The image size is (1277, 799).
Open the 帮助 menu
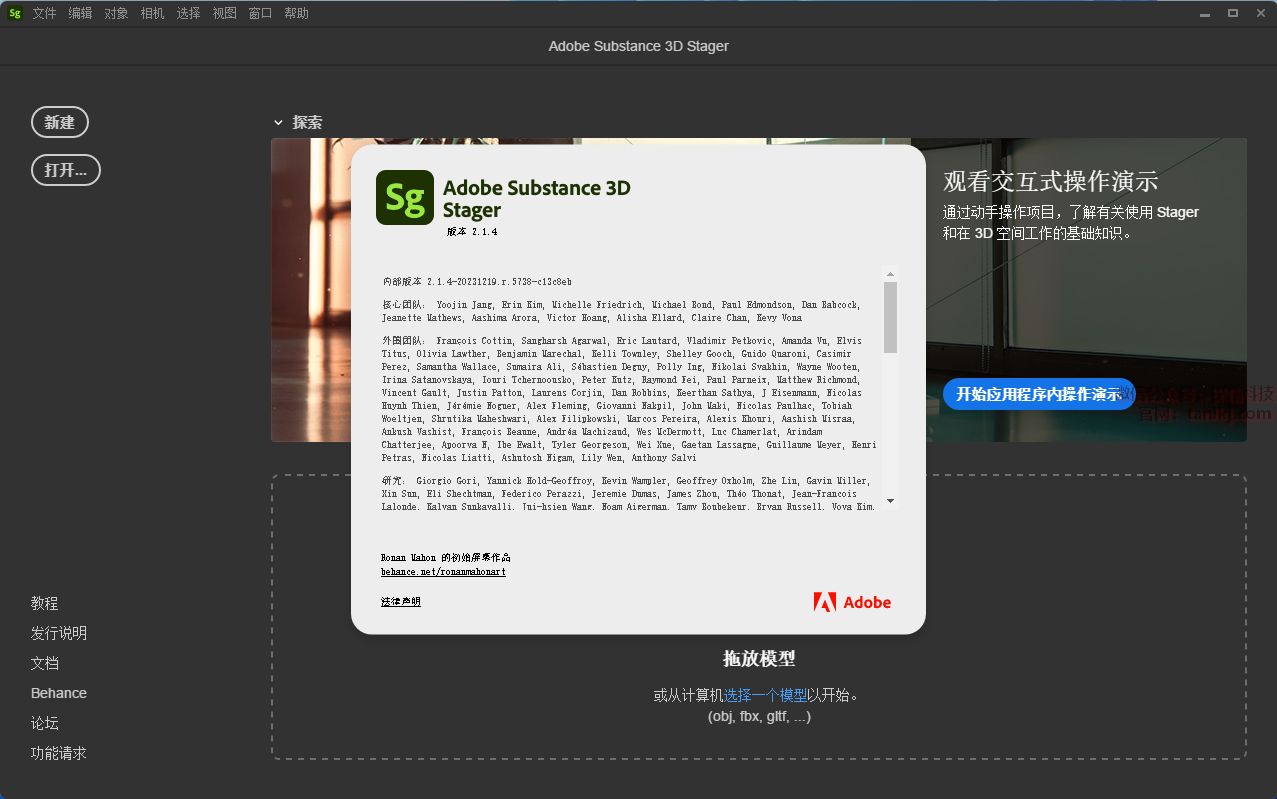point(296,13)
